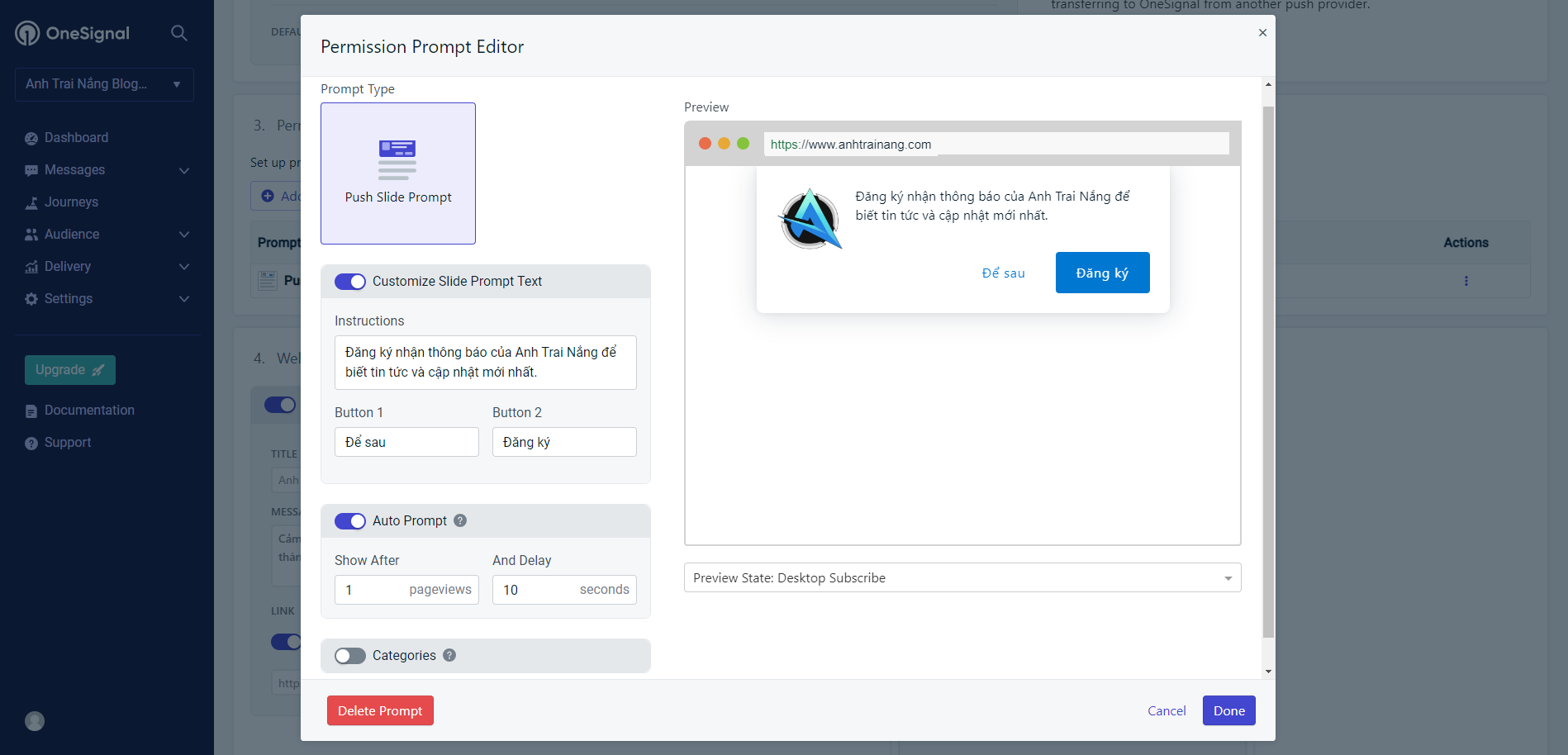
Task: Enable the Categories switch
Action: pyautogui.click(x=350, y=656)
